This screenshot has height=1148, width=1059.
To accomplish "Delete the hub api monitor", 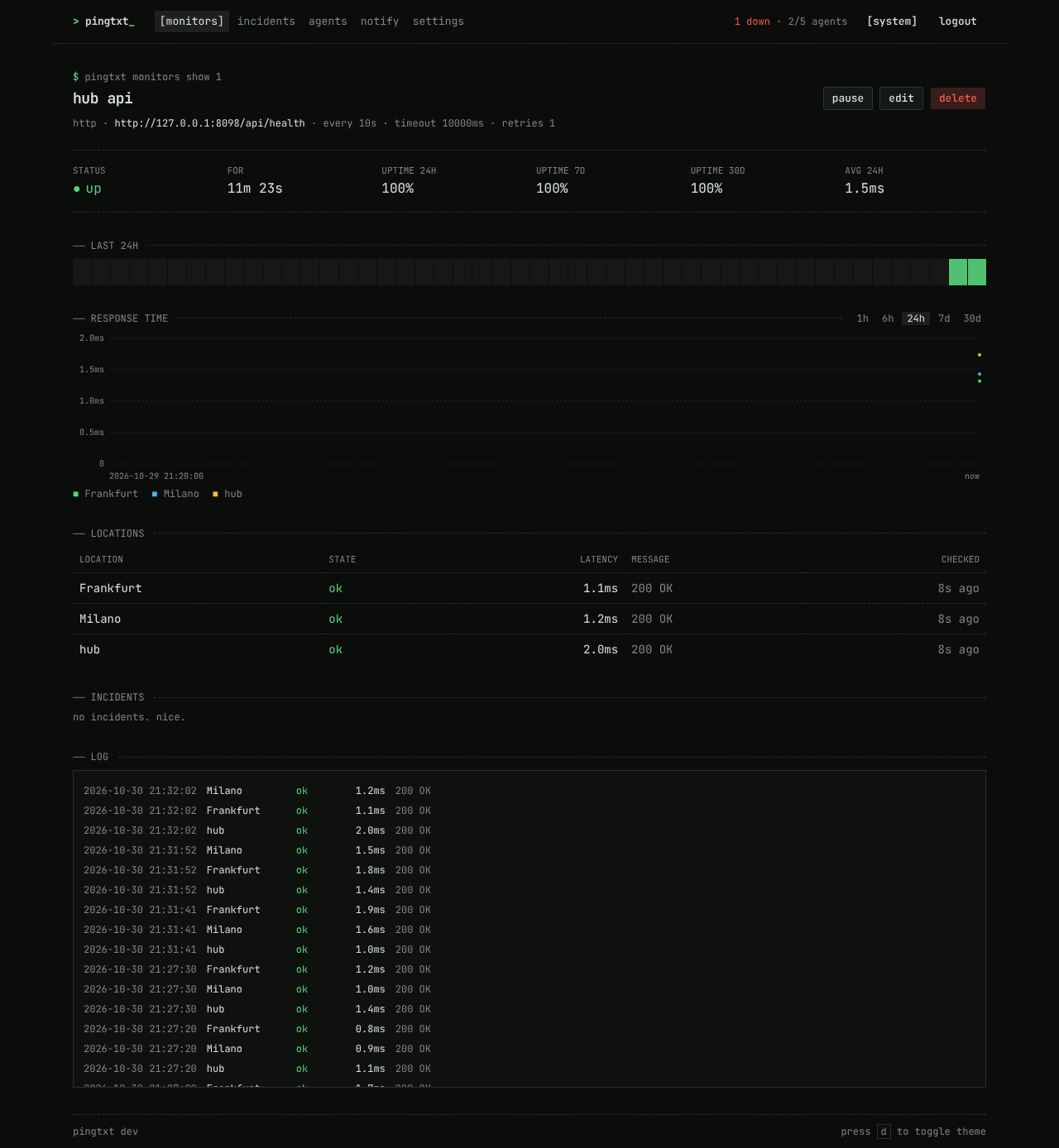I will click(x=958, y=98).
